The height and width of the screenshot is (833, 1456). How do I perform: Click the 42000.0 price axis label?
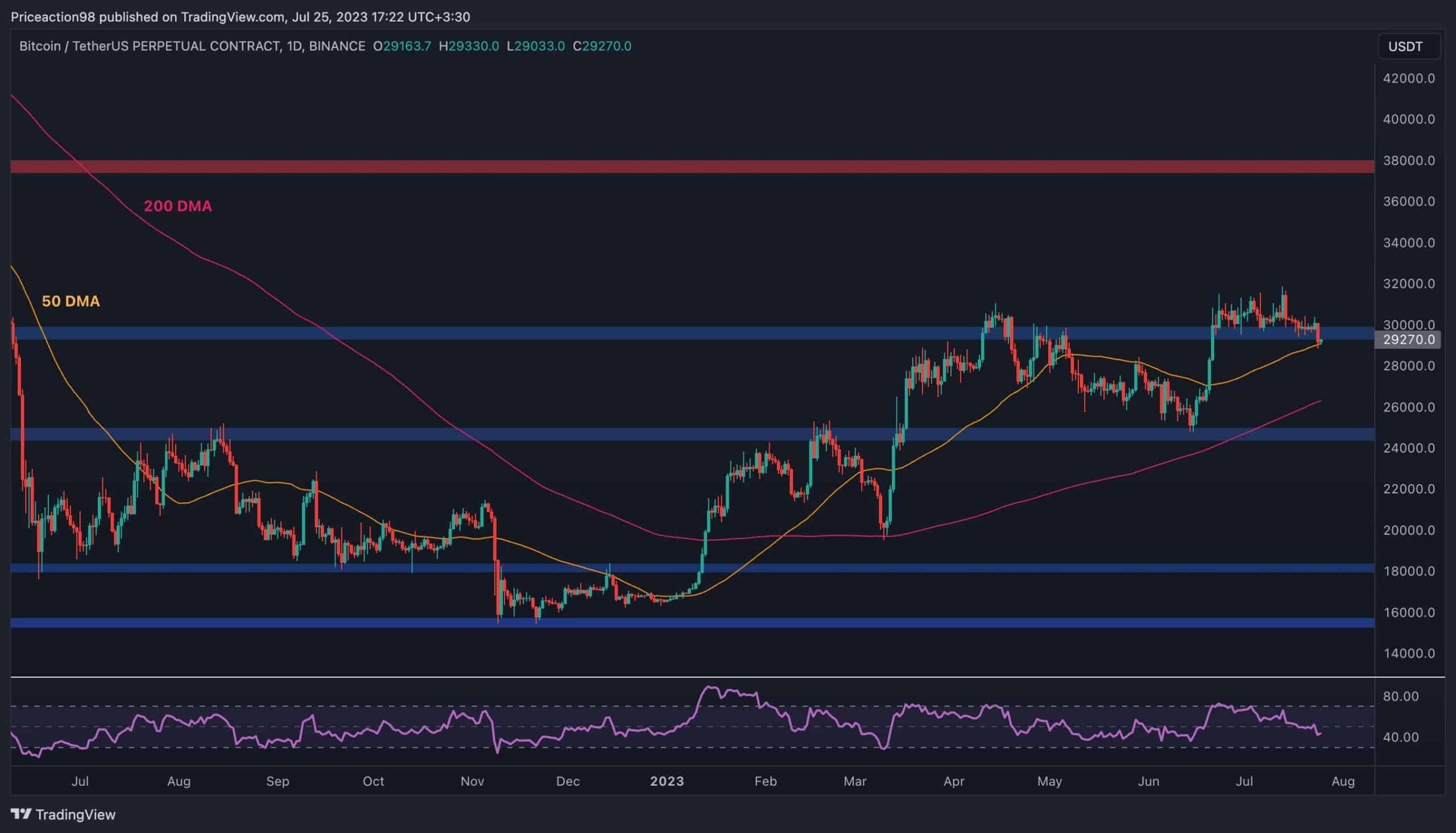pyautogui.click(x=1409, y=79)
